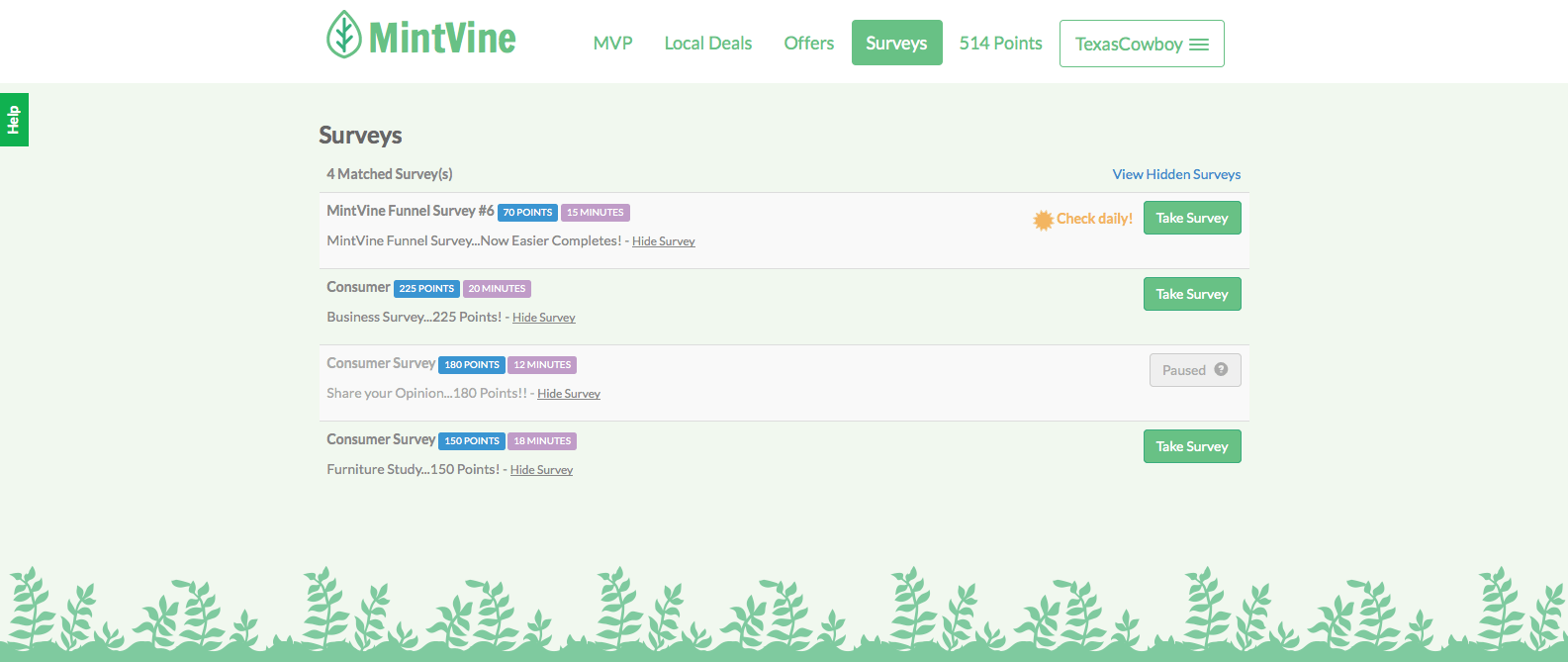
Task: Click the MintVine leaf logo icon
Action: tap(343, 34)
